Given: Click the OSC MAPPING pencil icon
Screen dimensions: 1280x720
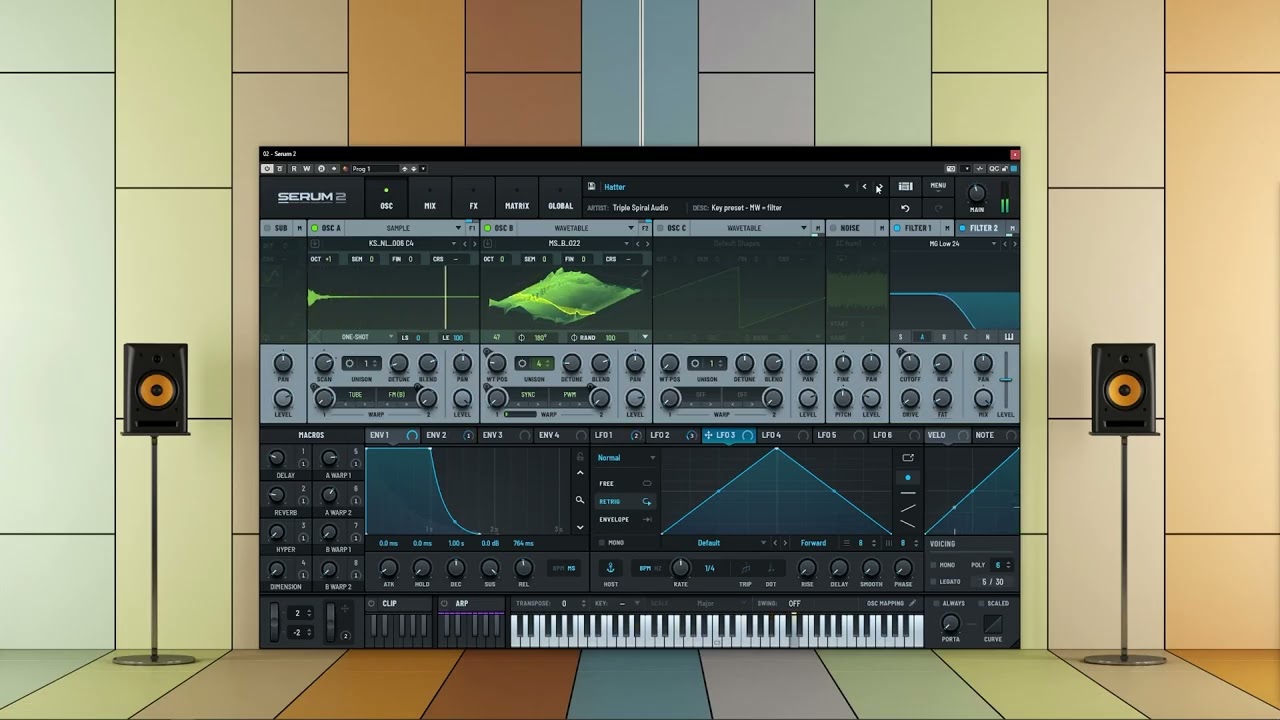Looking at the screenshot, I should point(910,603).
